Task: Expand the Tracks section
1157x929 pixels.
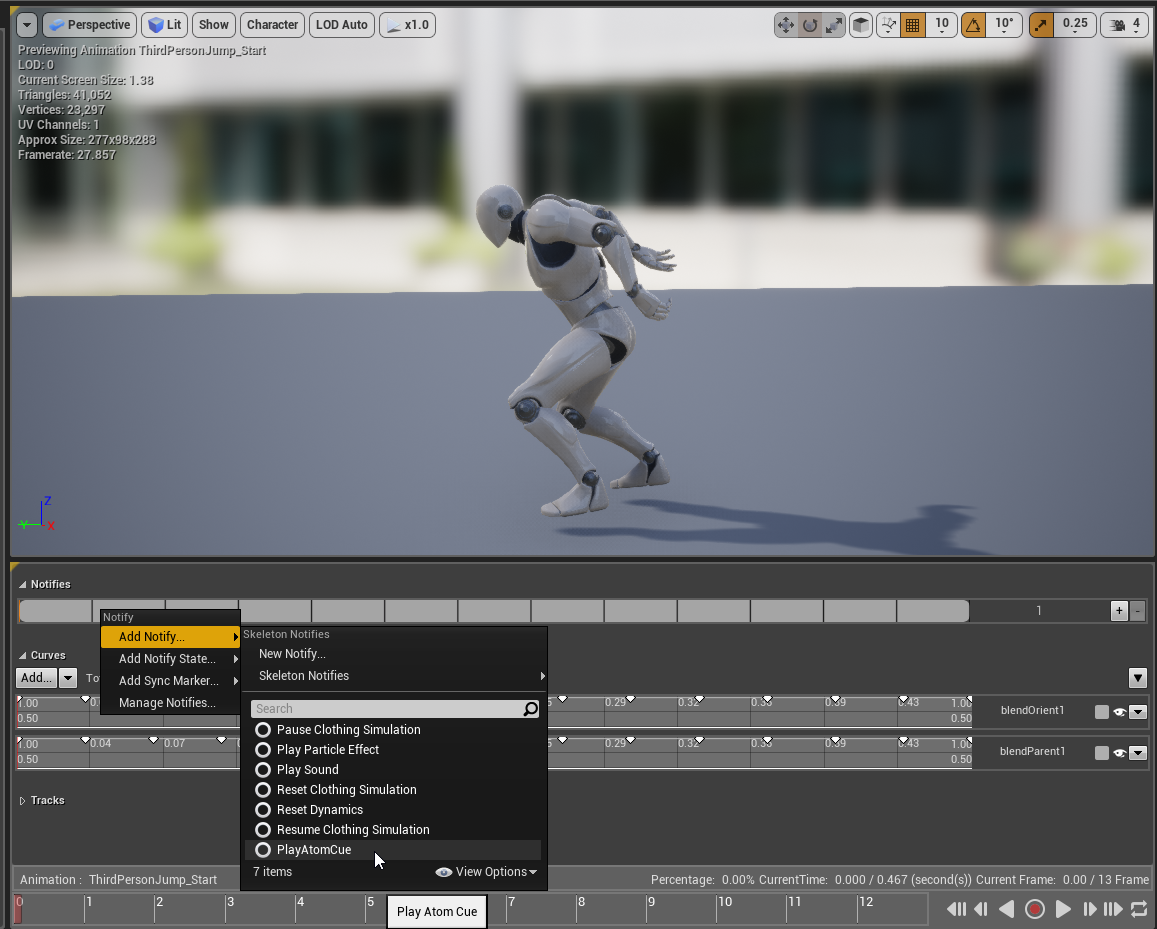Action: pos(23,801)
